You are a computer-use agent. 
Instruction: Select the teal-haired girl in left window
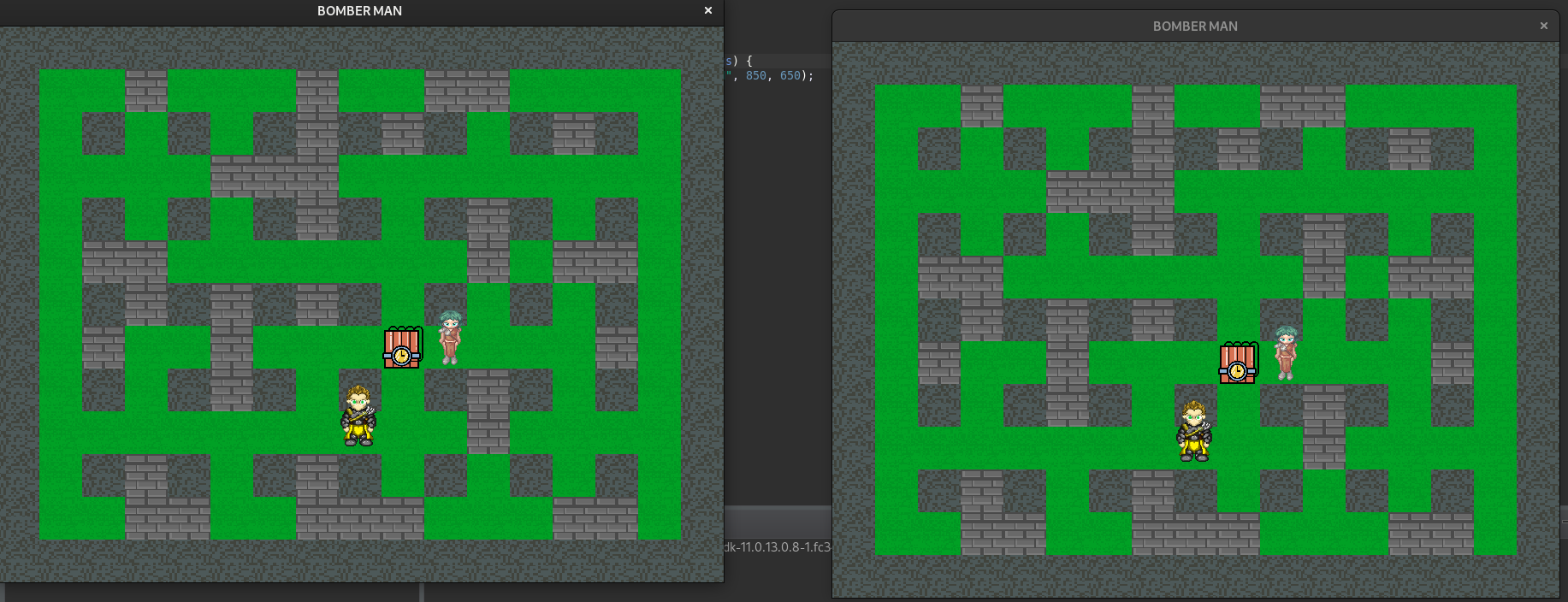click(x=450, y=338)
